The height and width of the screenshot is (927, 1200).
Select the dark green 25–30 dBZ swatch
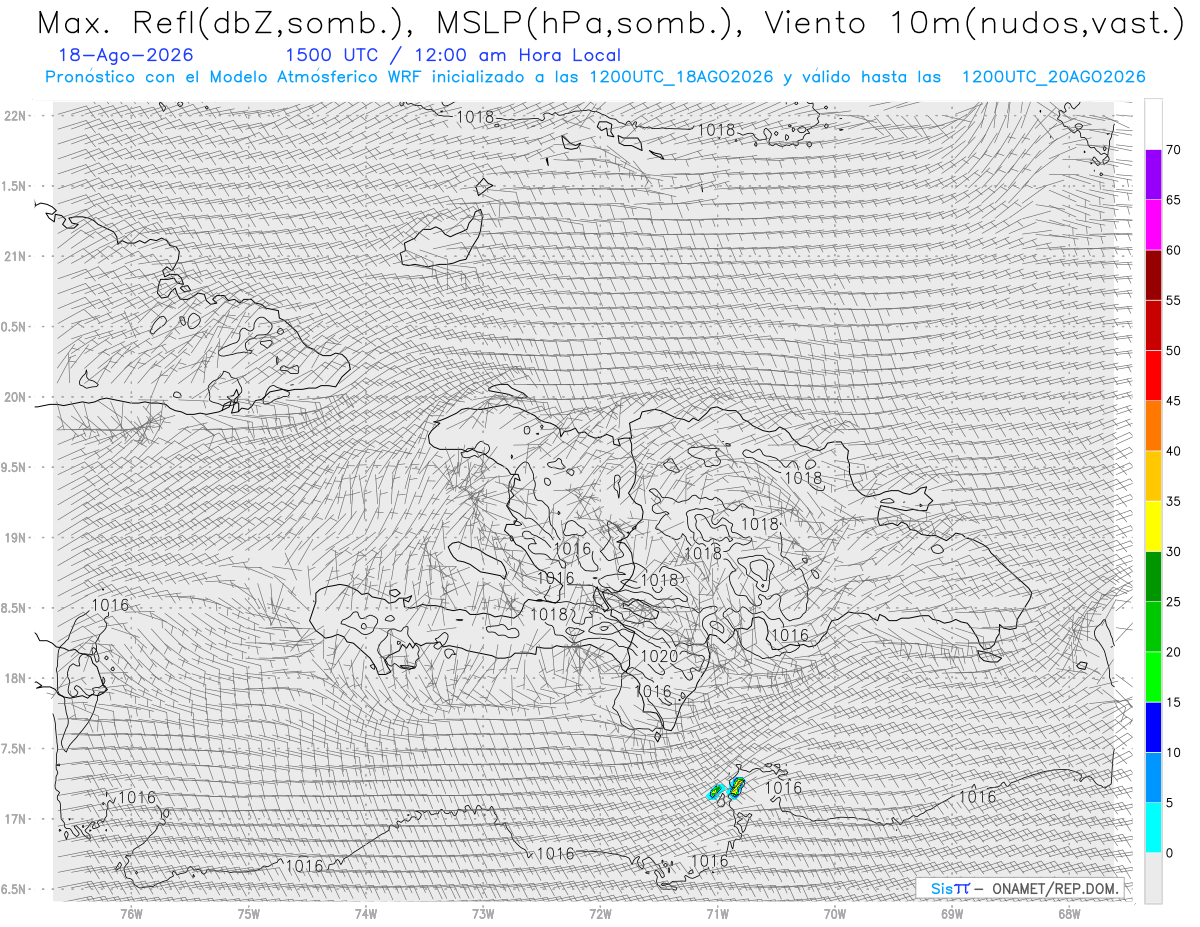1153,576
